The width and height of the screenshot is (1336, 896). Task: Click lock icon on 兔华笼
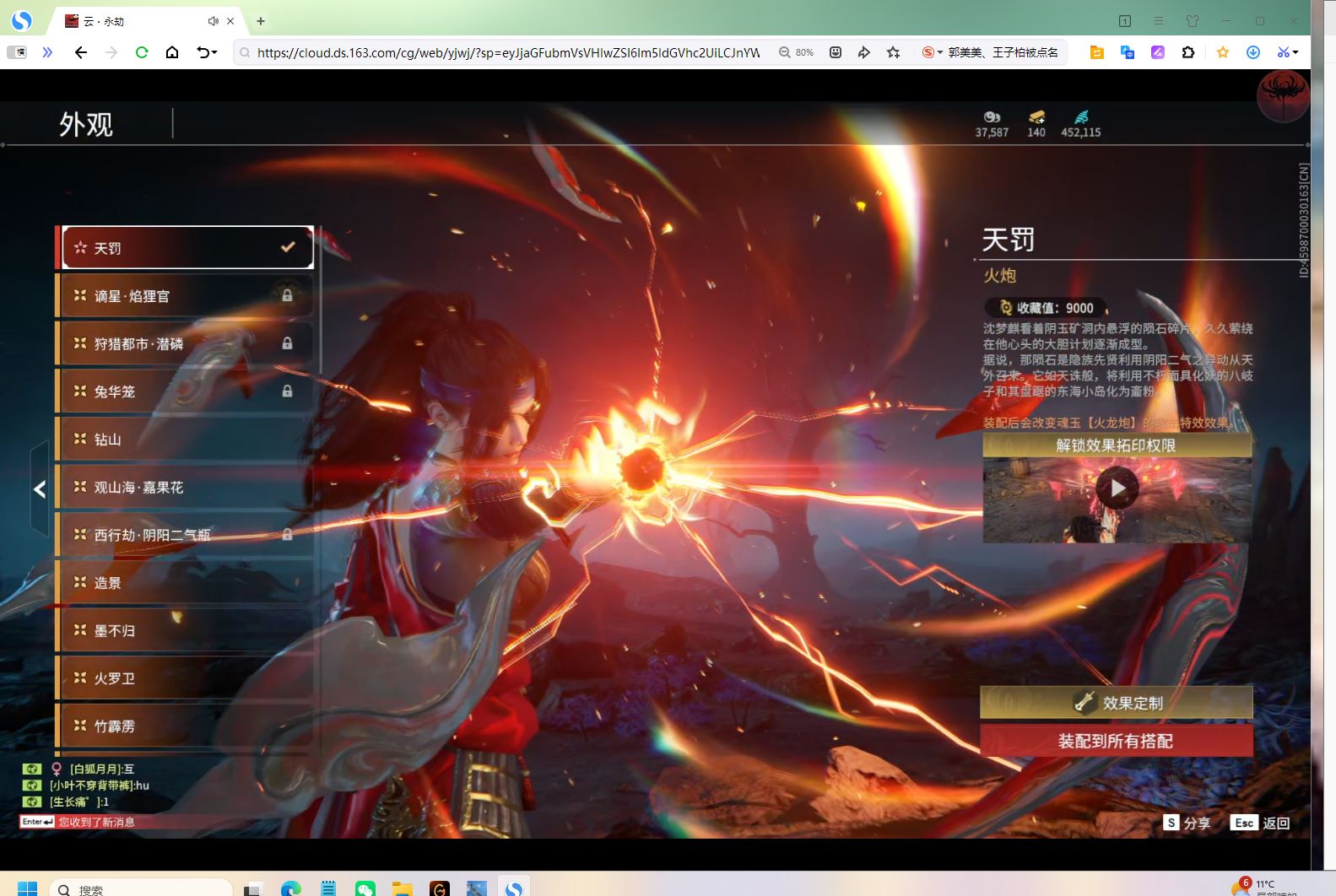pos(287,391)
